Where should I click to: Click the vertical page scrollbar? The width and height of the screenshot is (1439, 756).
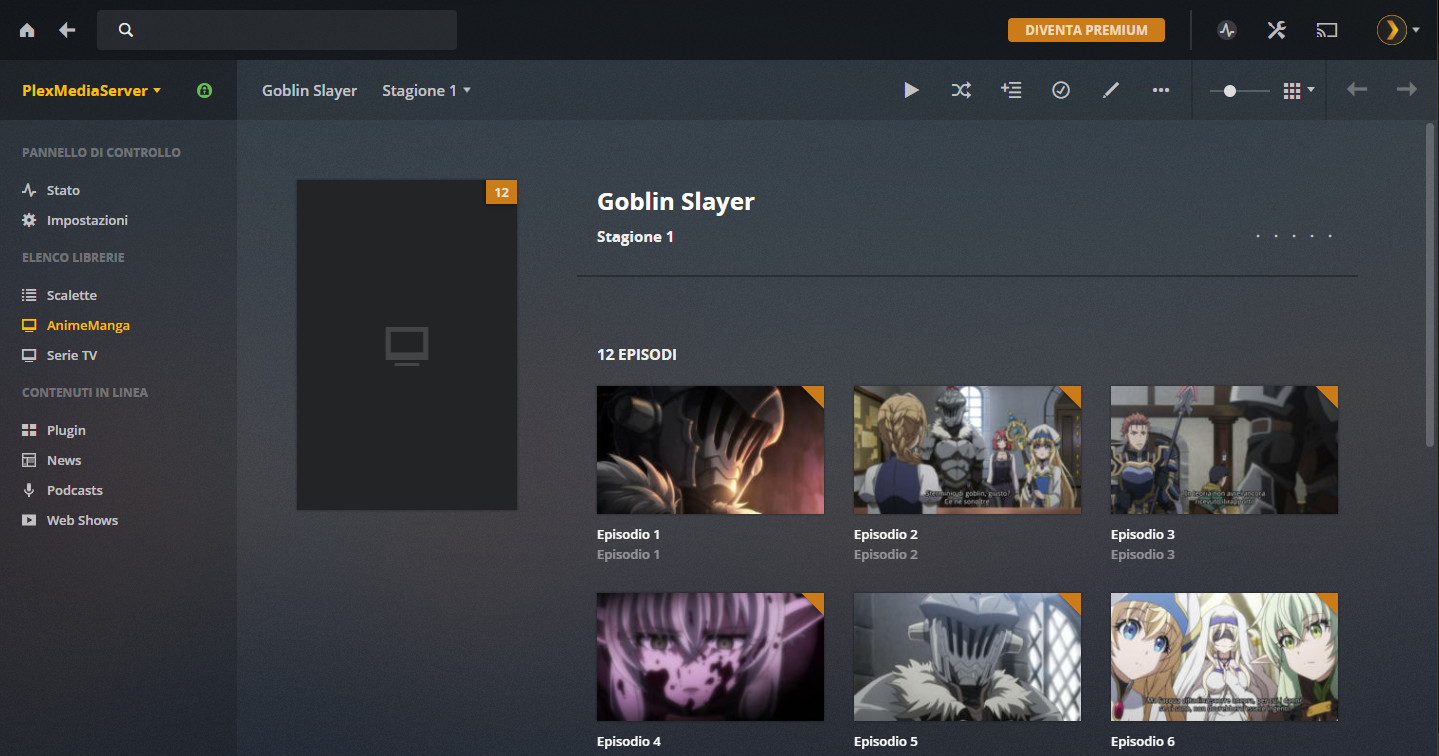tap(1430, 285)
